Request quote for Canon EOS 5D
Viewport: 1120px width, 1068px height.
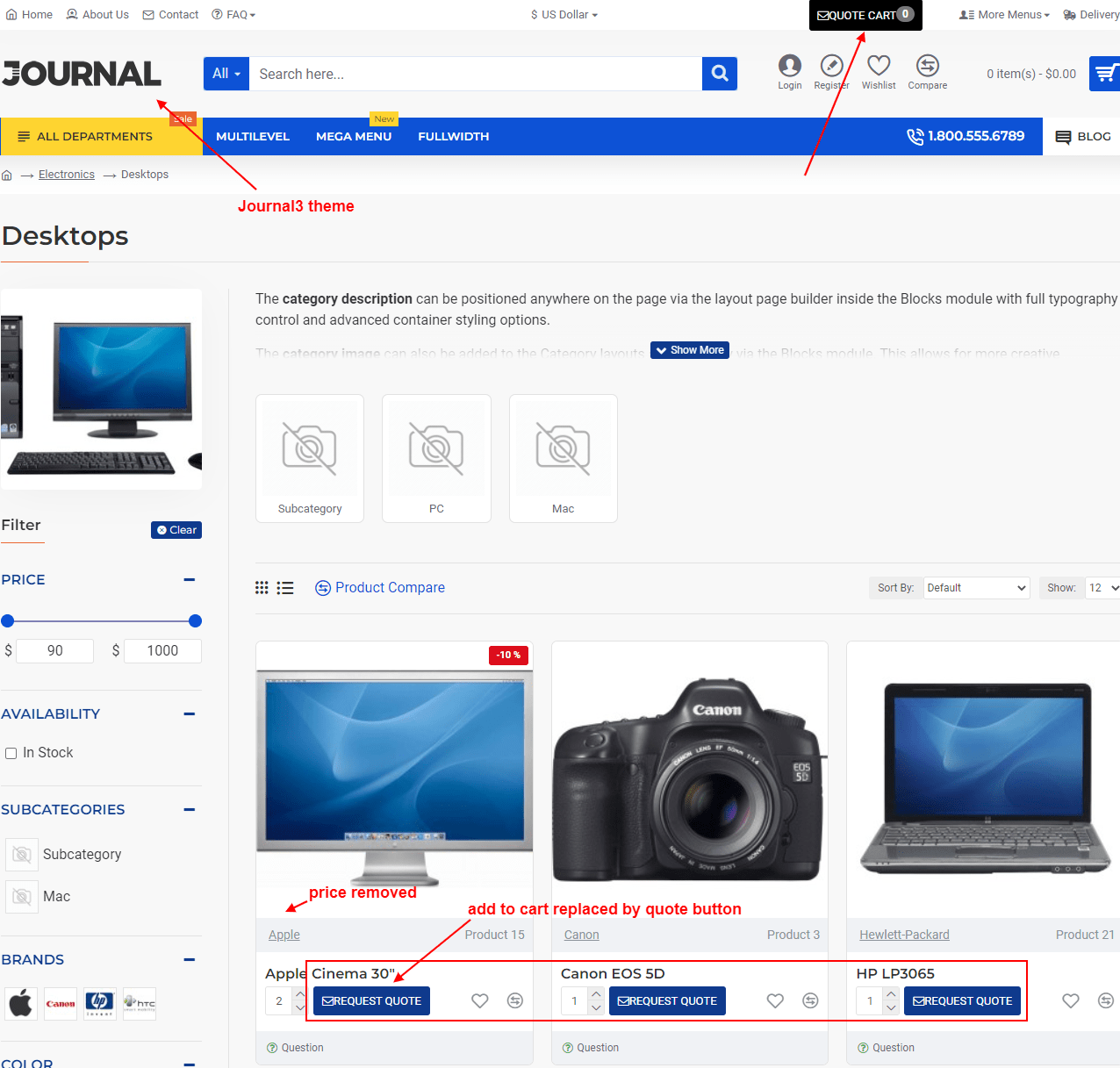(667, 1000)
